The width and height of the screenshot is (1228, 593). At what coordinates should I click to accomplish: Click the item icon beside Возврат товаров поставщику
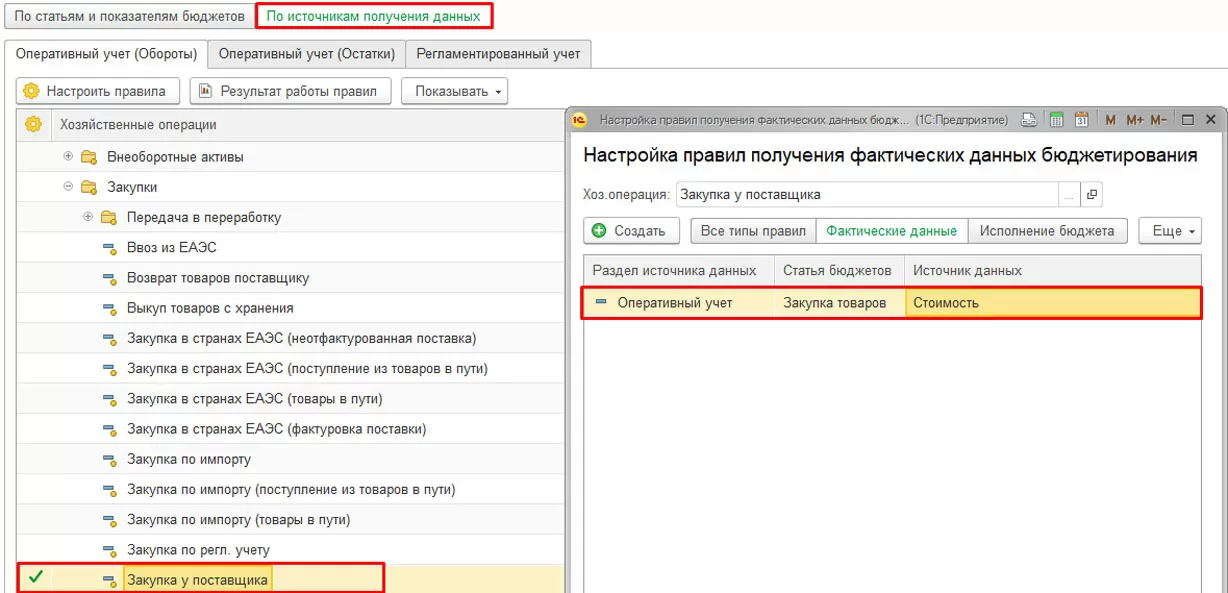tap(109, 278)
